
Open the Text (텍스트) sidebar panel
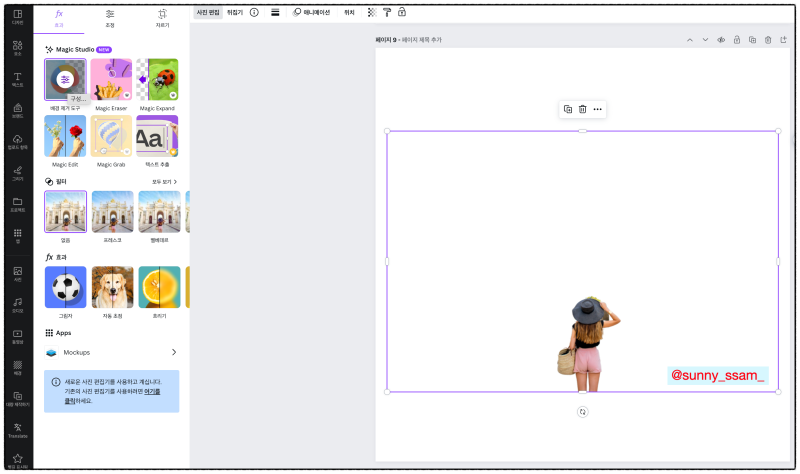tap(17, 79)
